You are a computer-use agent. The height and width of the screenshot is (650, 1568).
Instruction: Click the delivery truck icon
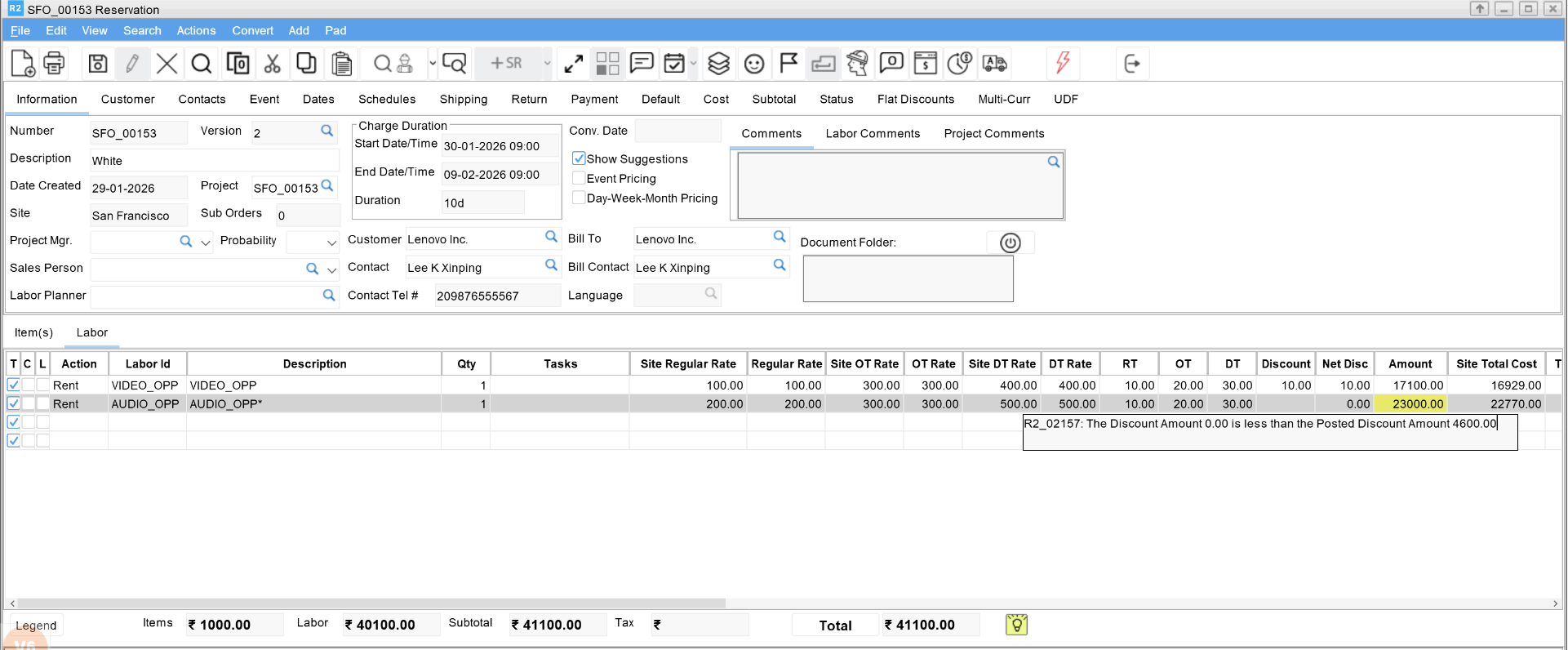(995, 63)
